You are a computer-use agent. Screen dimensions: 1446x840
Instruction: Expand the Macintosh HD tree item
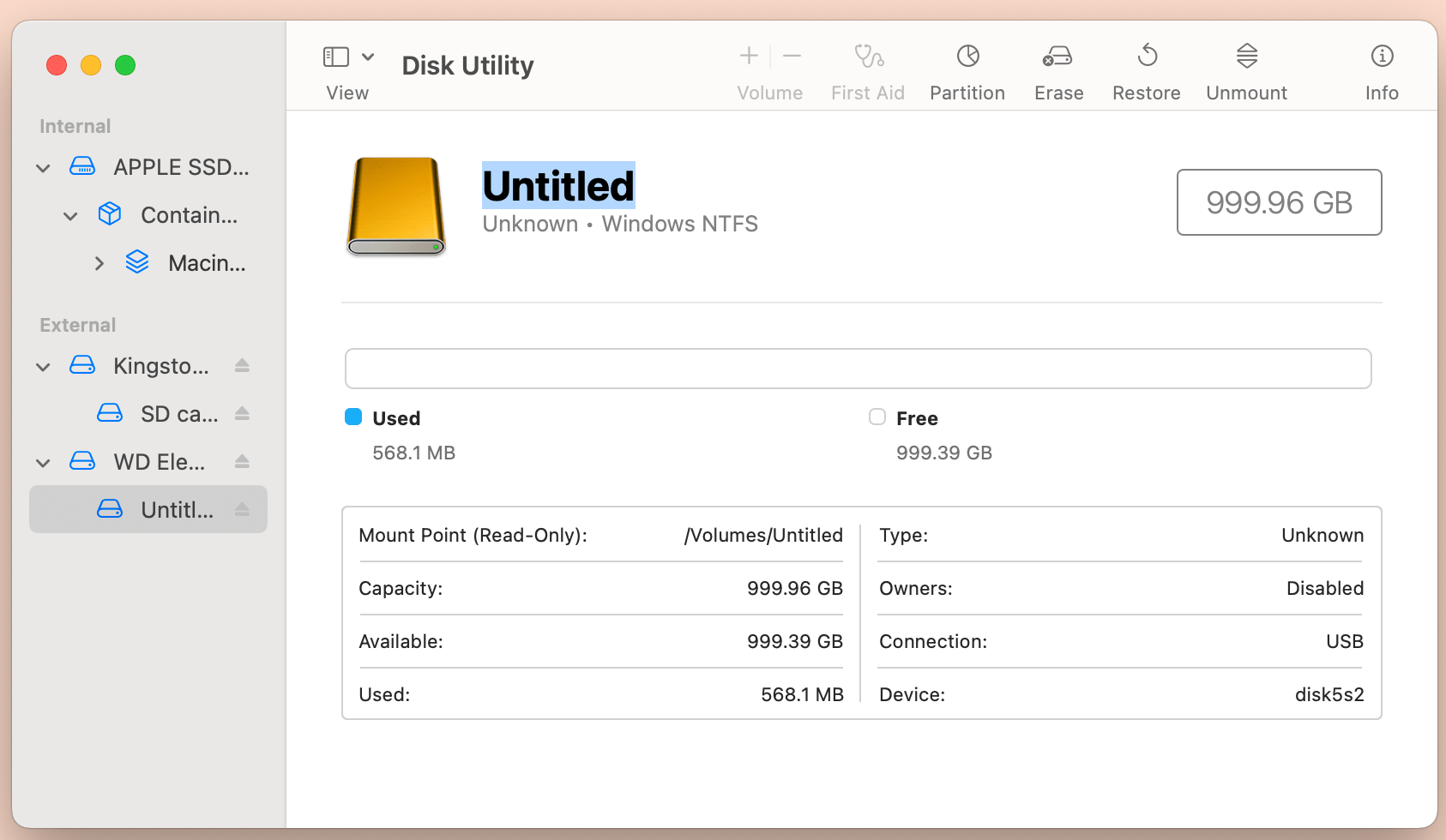click(x=99, y=262)
